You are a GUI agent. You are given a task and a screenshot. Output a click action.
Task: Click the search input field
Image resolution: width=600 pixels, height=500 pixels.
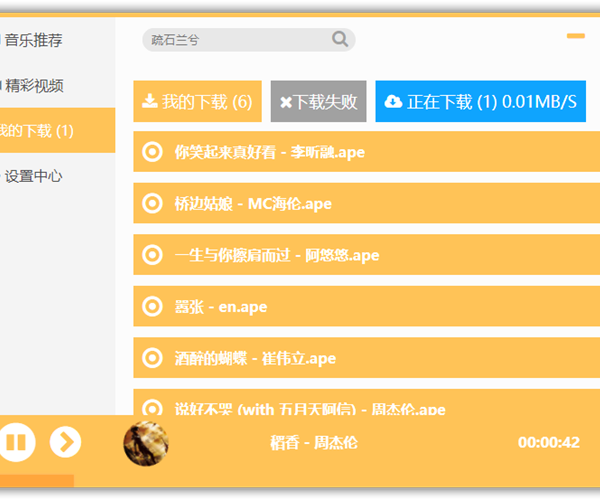click(x=238, y=40)
